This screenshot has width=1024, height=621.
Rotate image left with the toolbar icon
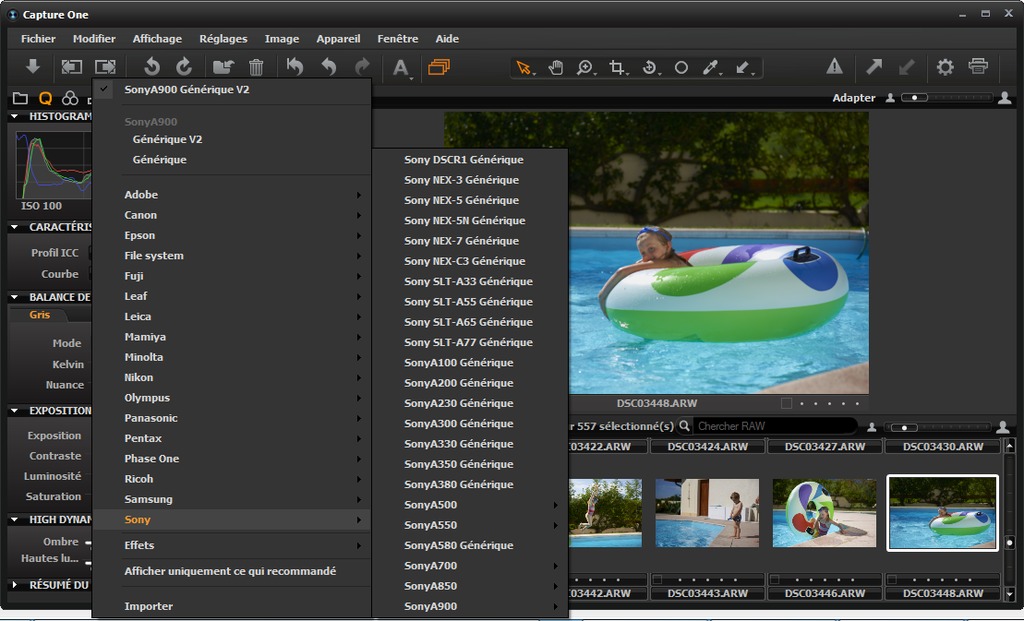(x=151, y=67)
